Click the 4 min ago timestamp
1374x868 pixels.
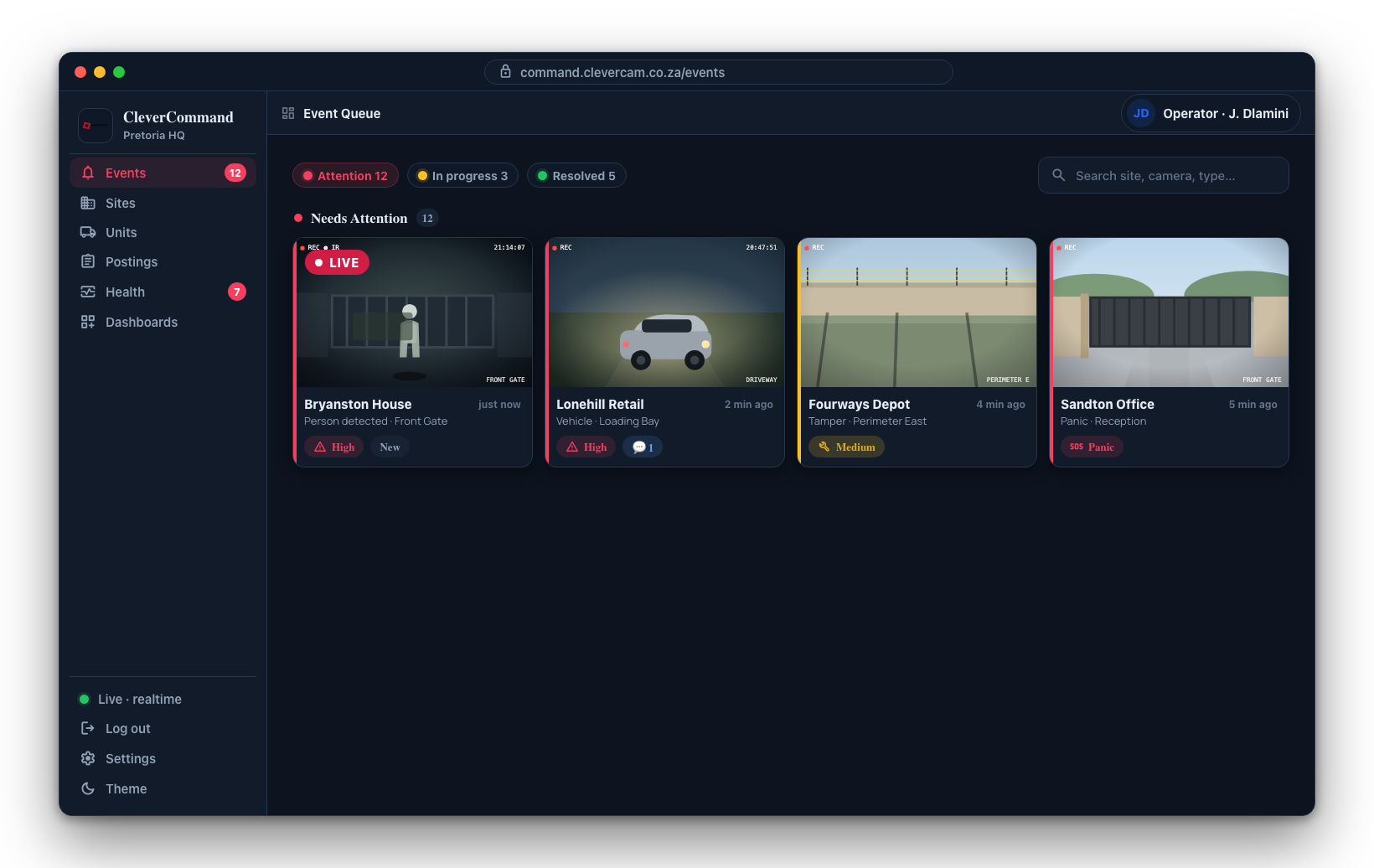[x=1000, y=404]
